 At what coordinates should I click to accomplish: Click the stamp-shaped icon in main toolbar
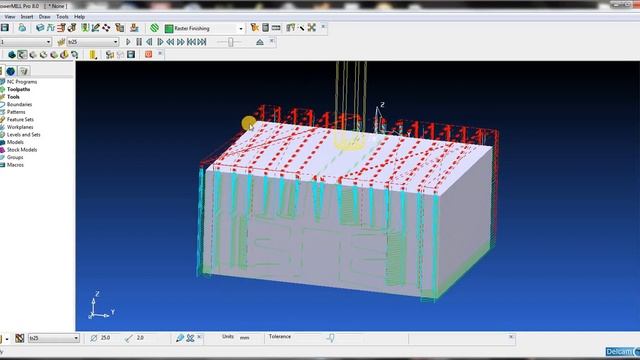click(134, 28)
